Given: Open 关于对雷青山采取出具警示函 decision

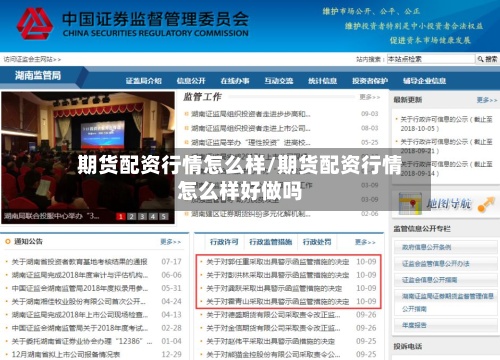Looking at the screenshot, I should point(278,301).
